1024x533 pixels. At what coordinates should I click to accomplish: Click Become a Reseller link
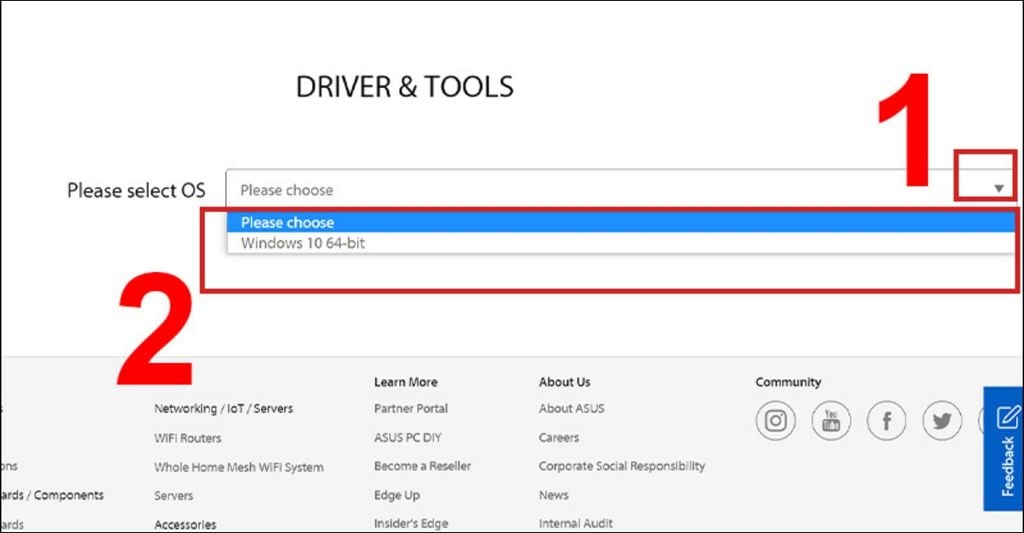click(x=422, y=466)
